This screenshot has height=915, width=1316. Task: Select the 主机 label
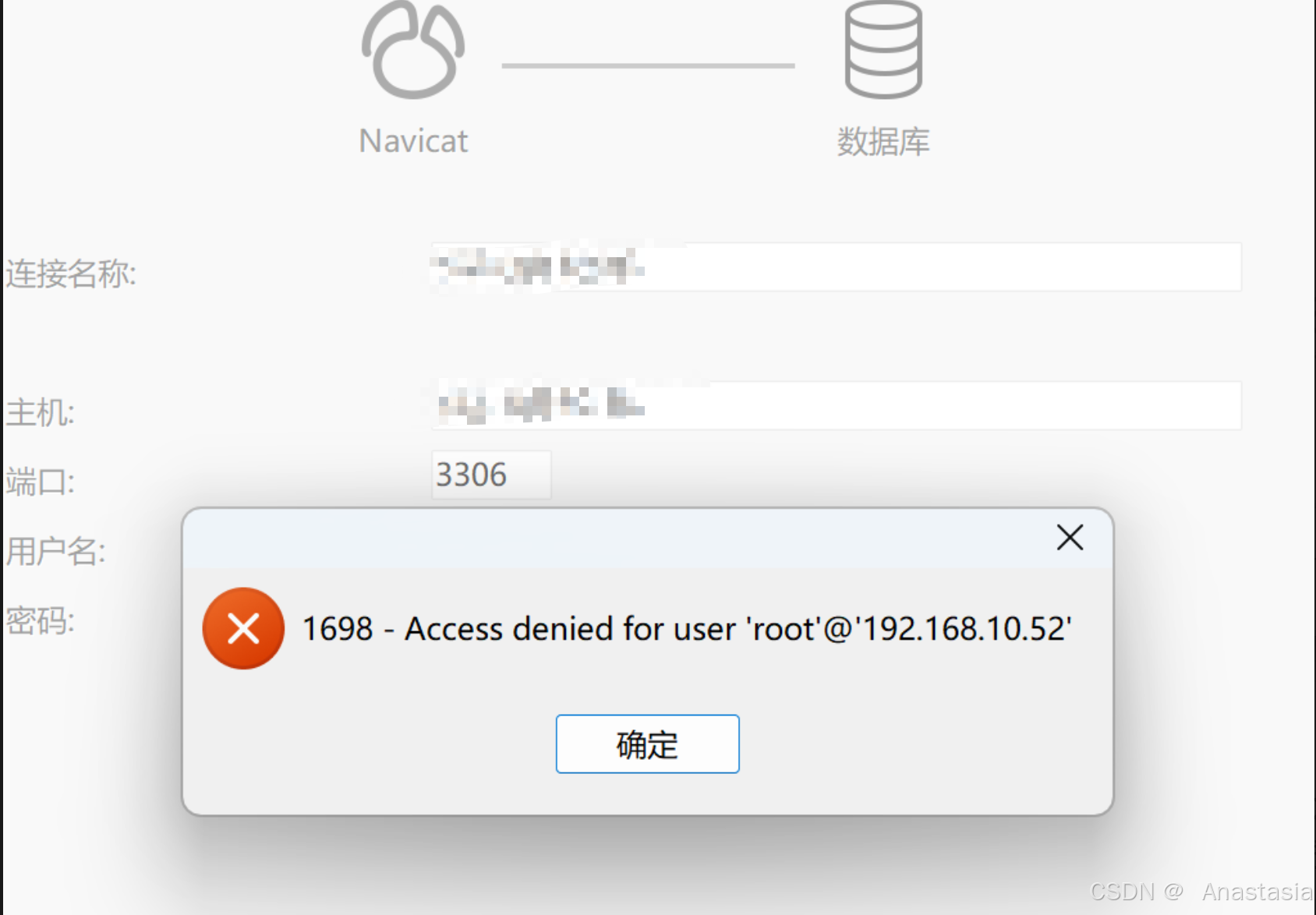[x=40, y=412]
